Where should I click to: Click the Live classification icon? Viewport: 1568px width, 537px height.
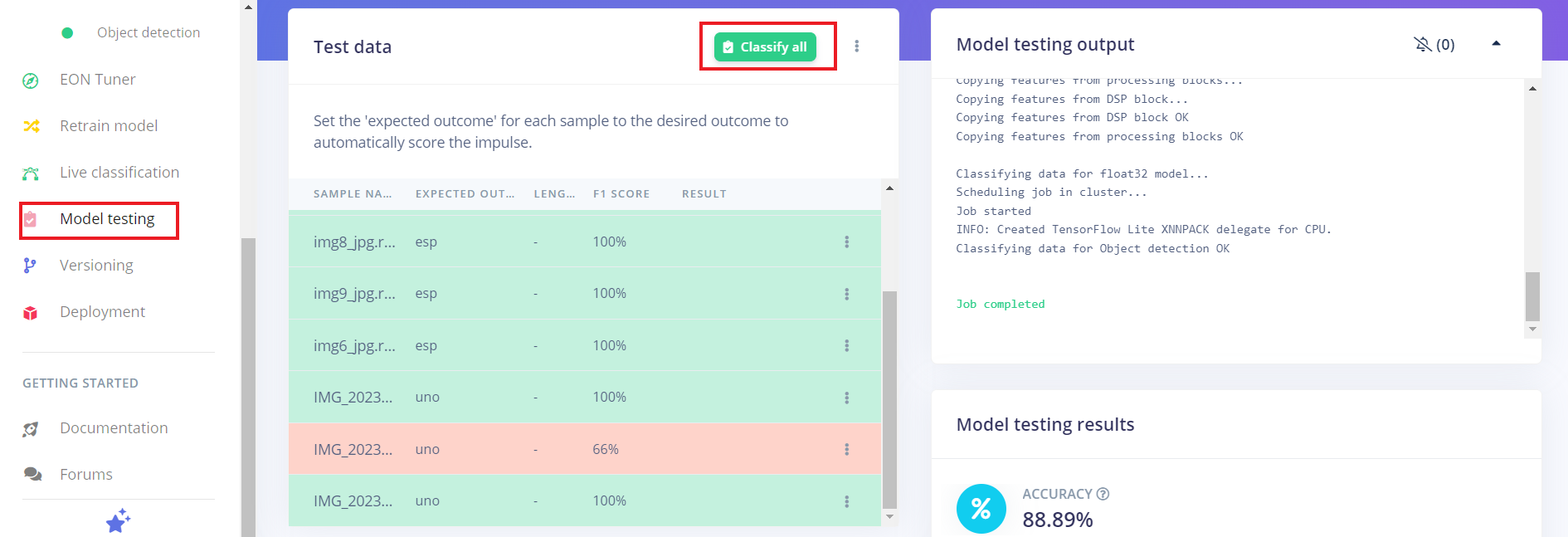tap(31, 173)
